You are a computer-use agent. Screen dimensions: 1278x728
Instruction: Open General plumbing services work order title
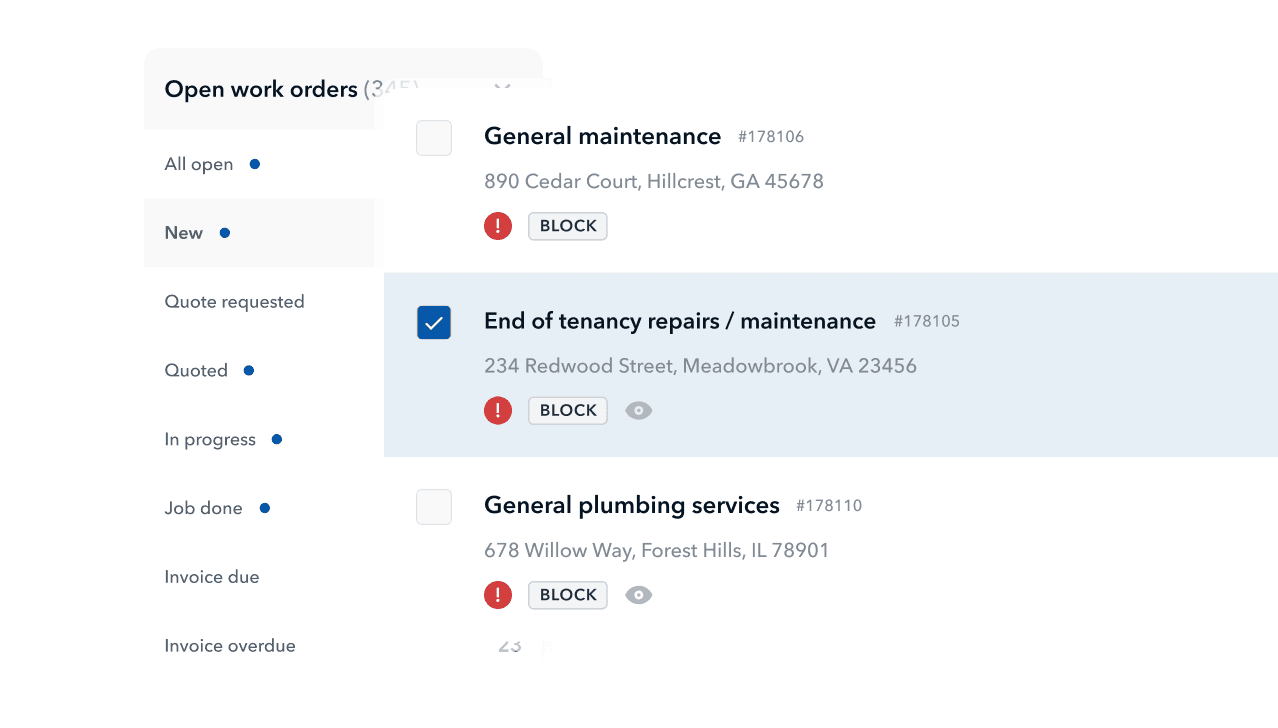632,505
